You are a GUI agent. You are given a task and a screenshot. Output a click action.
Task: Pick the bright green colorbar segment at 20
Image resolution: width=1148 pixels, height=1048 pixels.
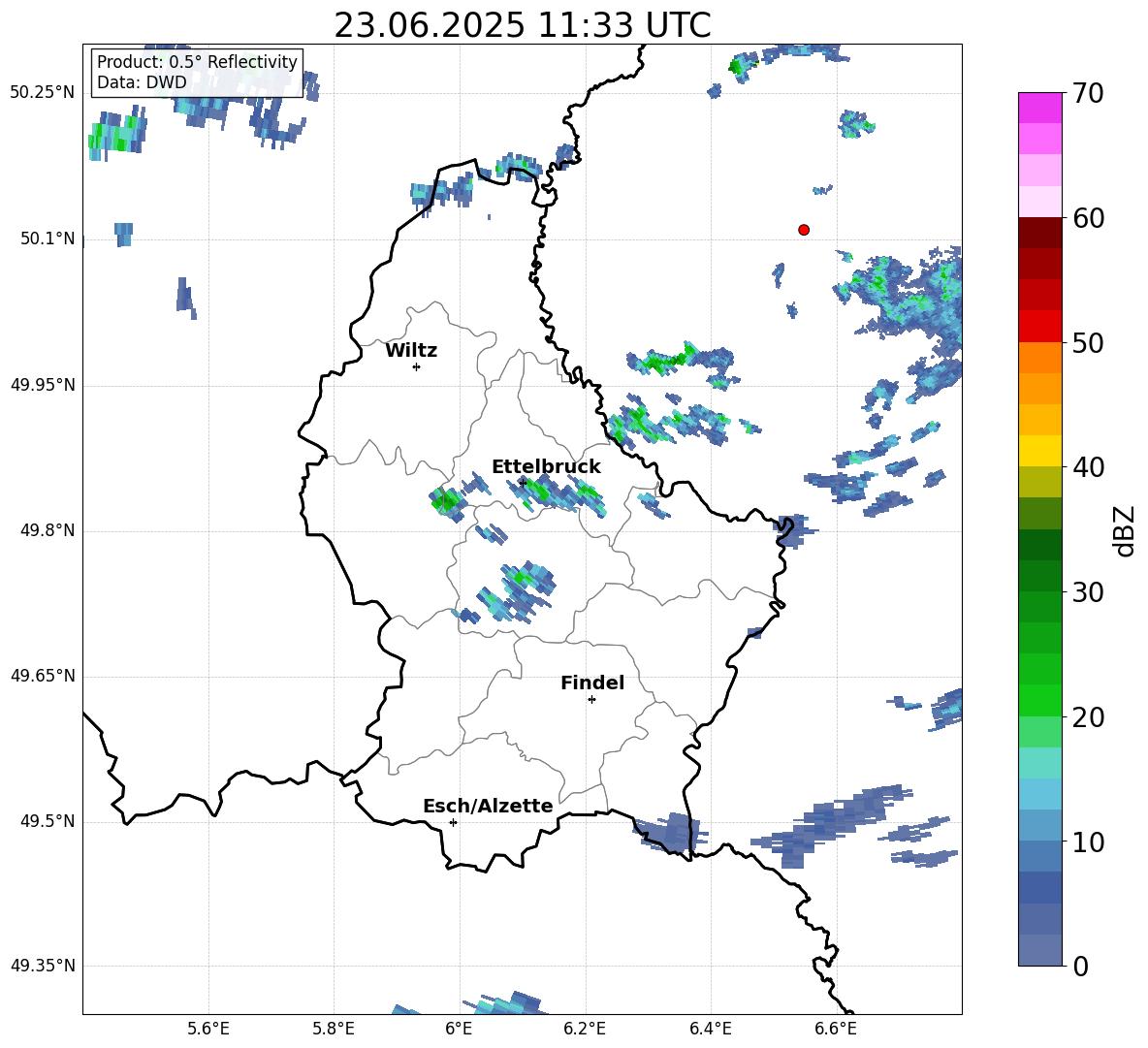click(1039, 700)
